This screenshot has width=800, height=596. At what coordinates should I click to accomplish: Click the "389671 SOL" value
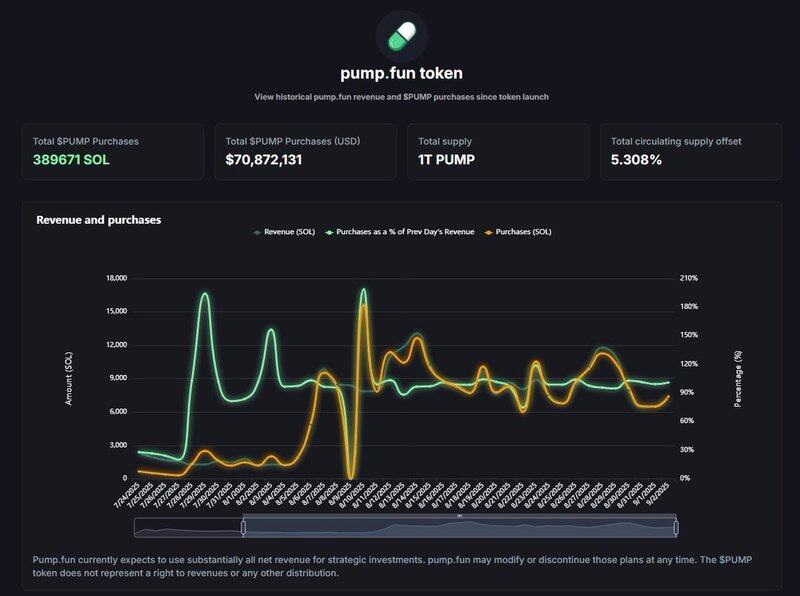71,160
